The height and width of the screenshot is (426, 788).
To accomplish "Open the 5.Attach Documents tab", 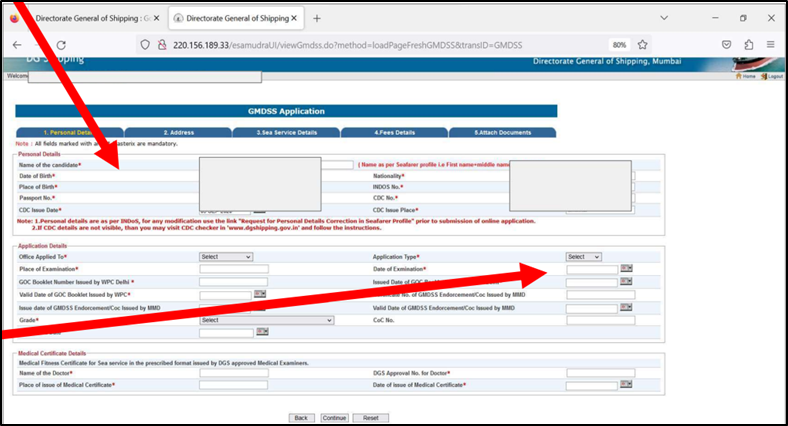I will pos(503,133).
